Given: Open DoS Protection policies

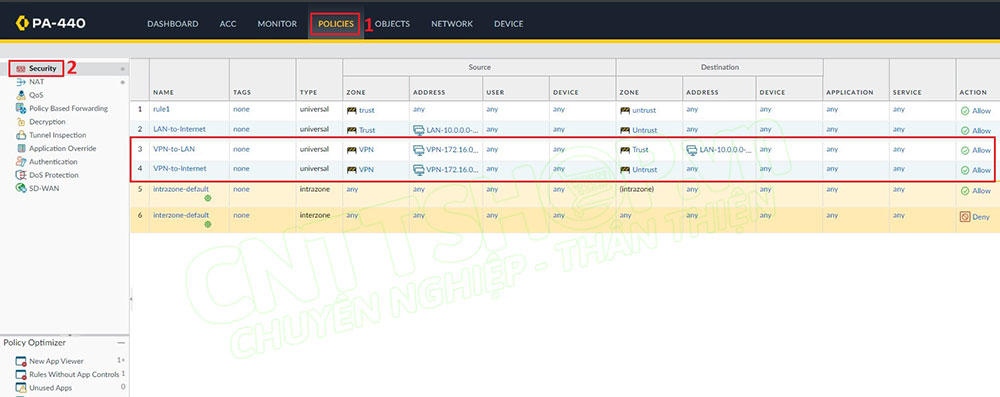Looking at the screenshot, I should pyautogui.click(x=54, y=175).
